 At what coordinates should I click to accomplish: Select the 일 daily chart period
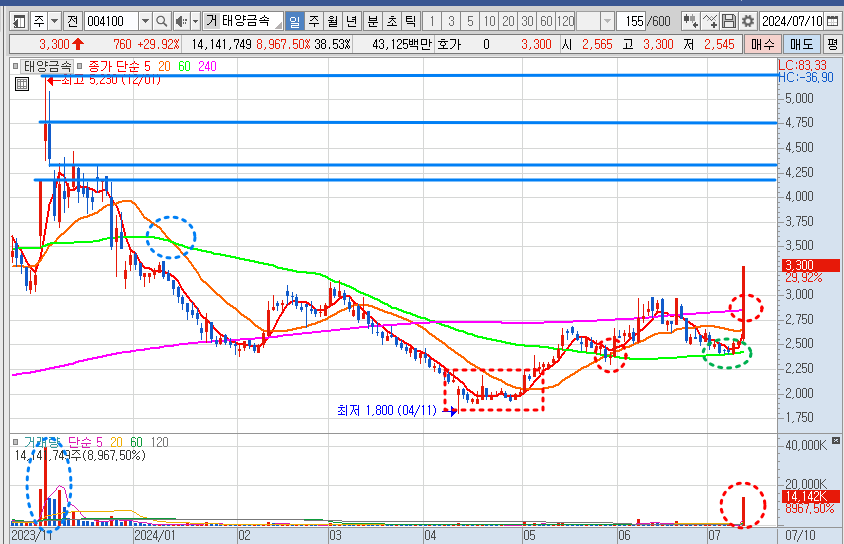294,22
